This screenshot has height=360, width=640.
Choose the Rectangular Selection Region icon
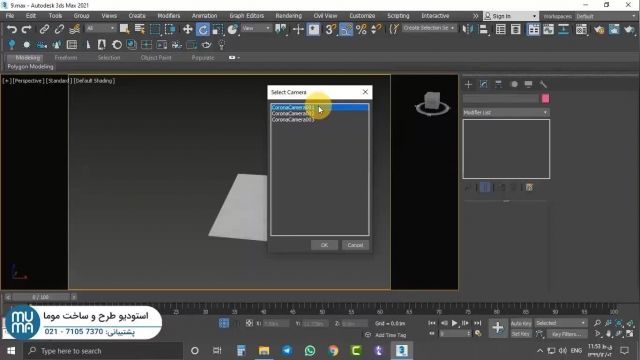(155, 29)
